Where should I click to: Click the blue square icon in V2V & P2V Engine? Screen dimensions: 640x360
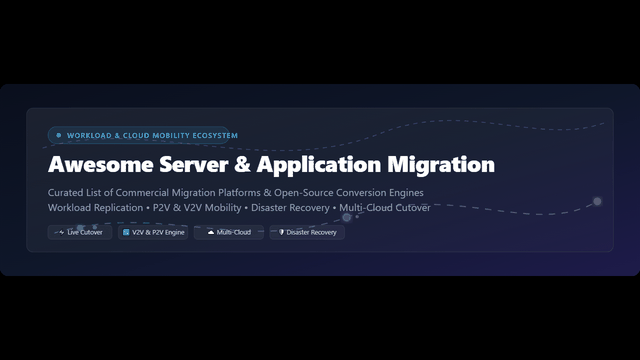coord(126,232)
